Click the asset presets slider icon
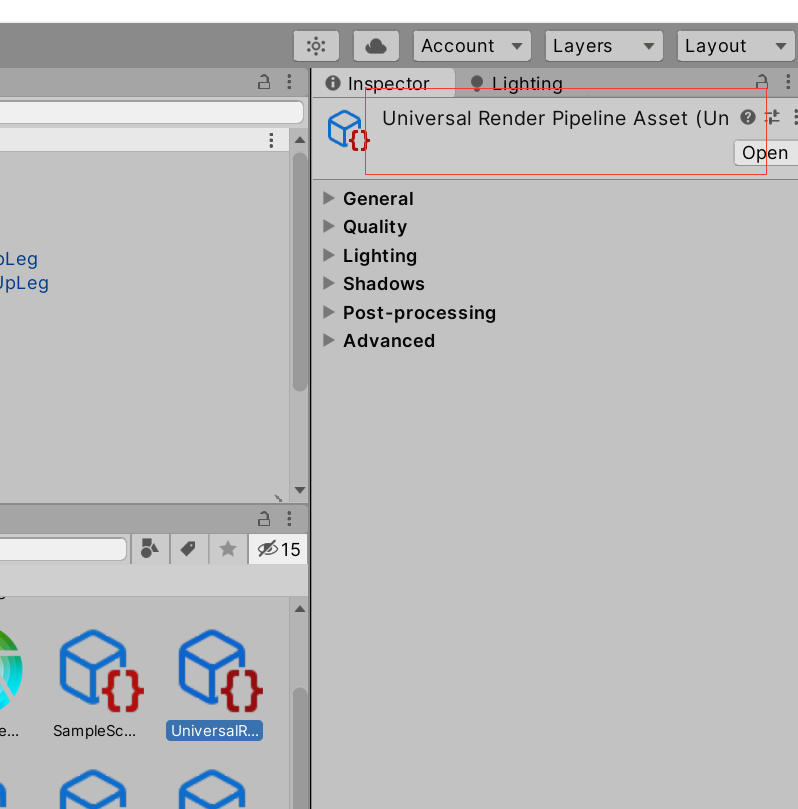 click(772, 118)
